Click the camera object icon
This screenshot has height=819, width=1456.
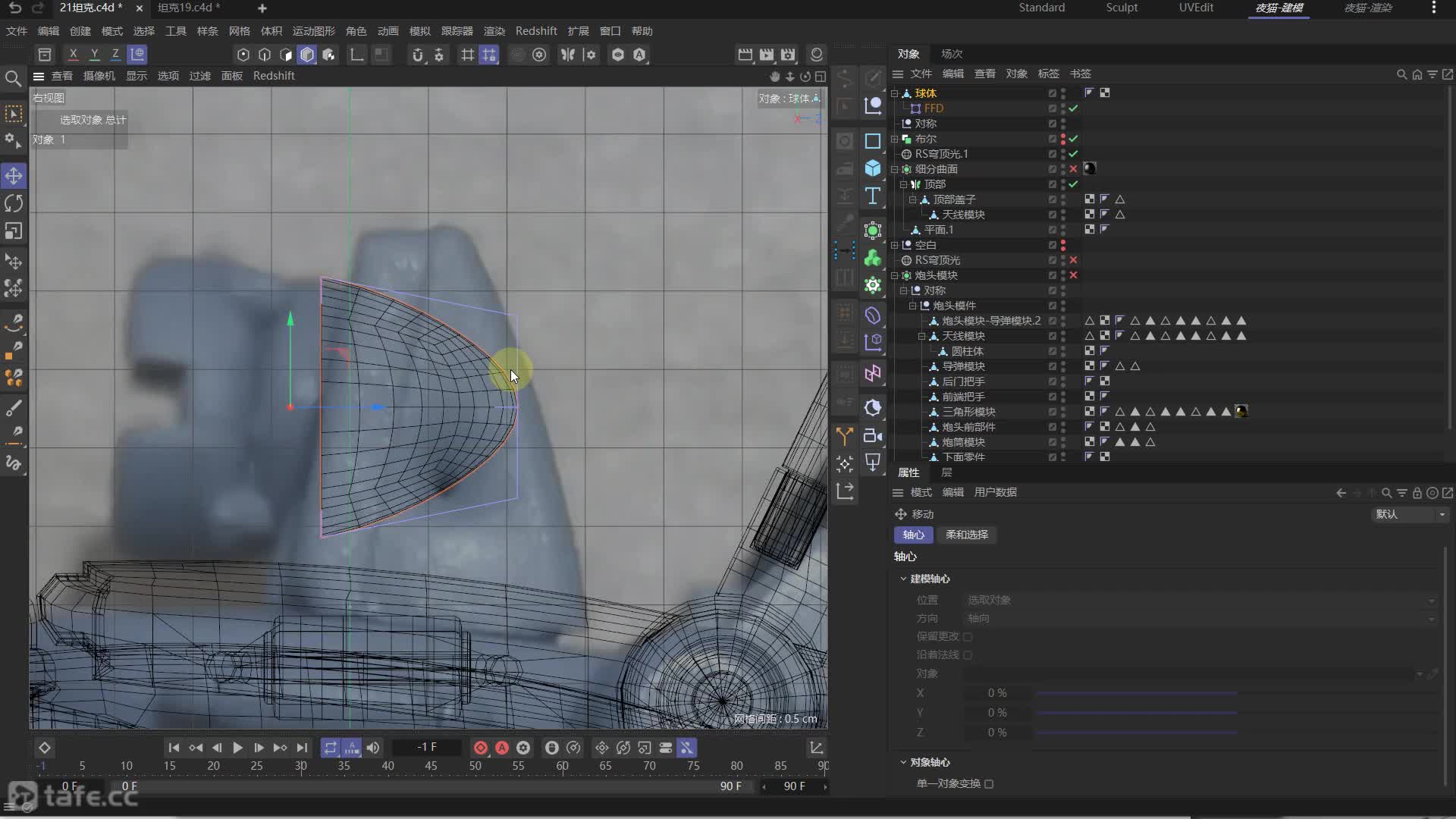coord(873,436)
